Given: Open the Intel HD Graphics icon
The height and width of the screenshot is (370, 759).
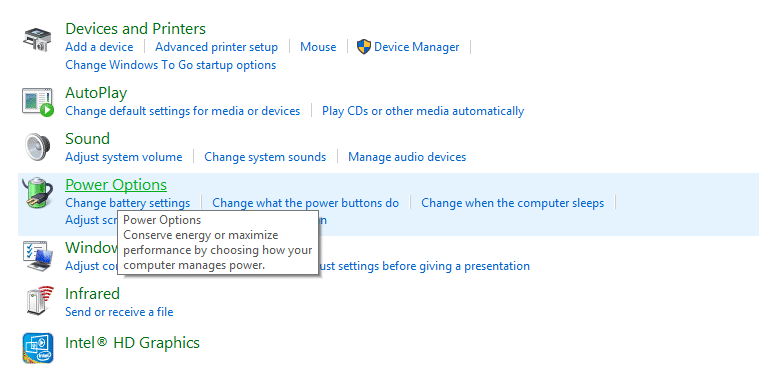Looking at the screenshot, I should pos(38,348).
